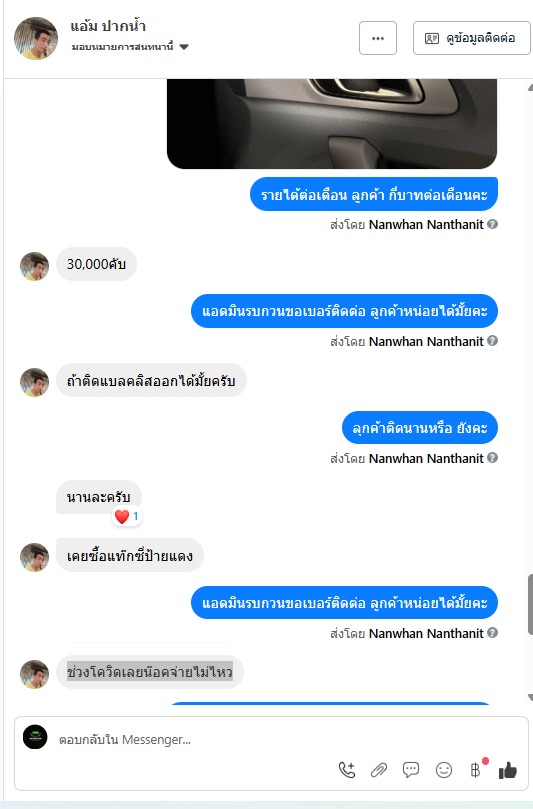Click help icon beside first Nanwhan Nanthanit label

[492, 224]
